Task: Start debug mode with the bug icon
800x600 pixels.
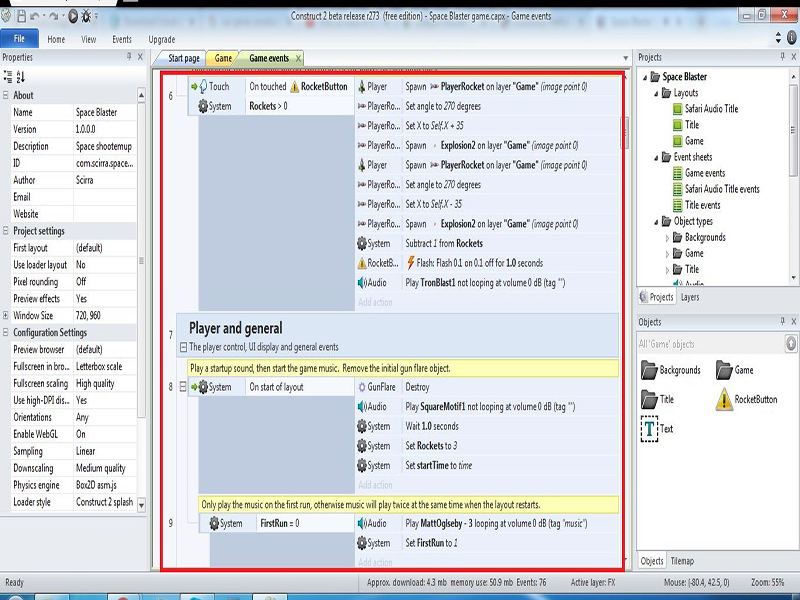Action: 86,16
